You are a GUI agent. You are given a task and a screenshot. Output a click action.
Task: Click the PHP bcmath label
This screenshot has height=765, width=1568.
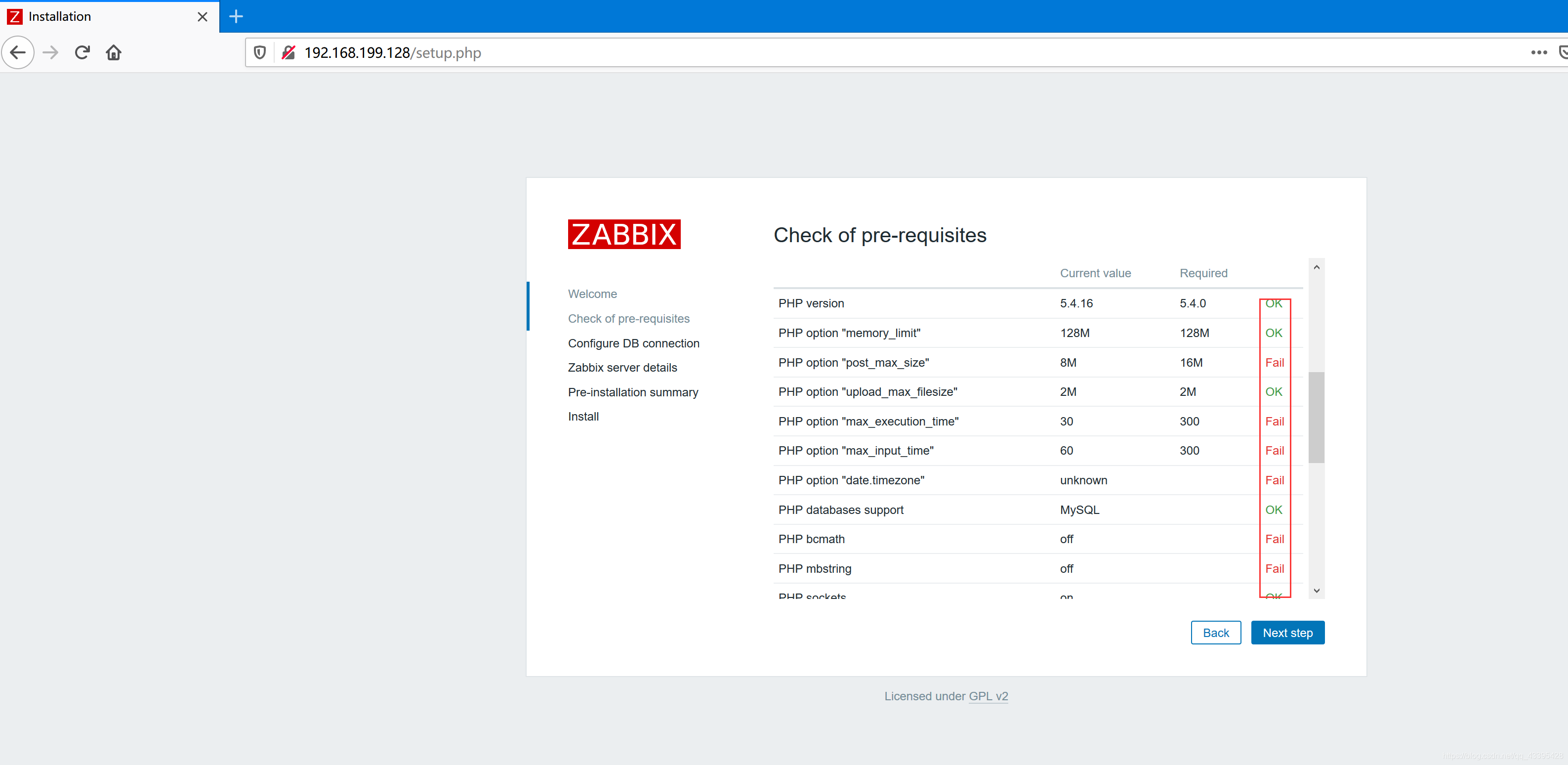(811, 539)
